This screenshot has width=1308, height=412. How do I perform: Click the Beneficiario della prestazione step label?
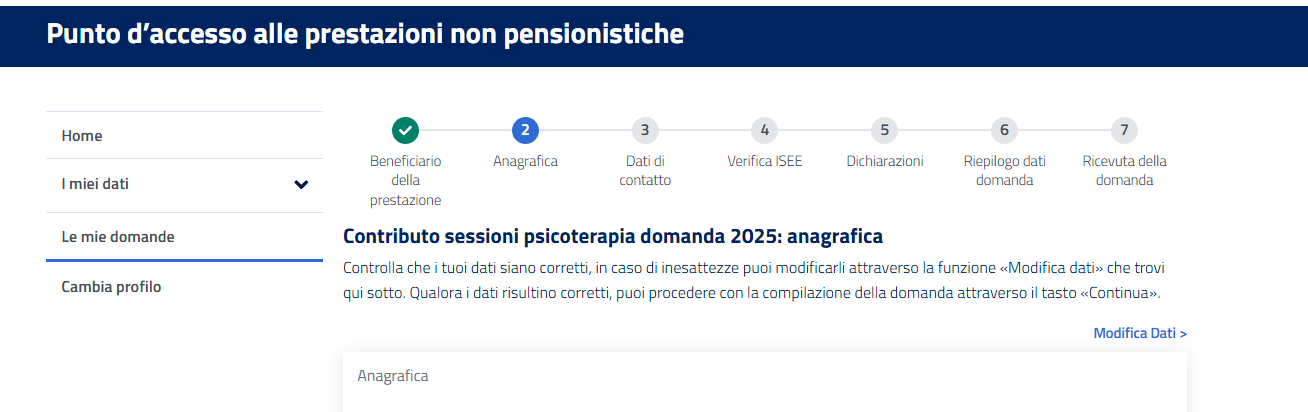tap(405, 180)
